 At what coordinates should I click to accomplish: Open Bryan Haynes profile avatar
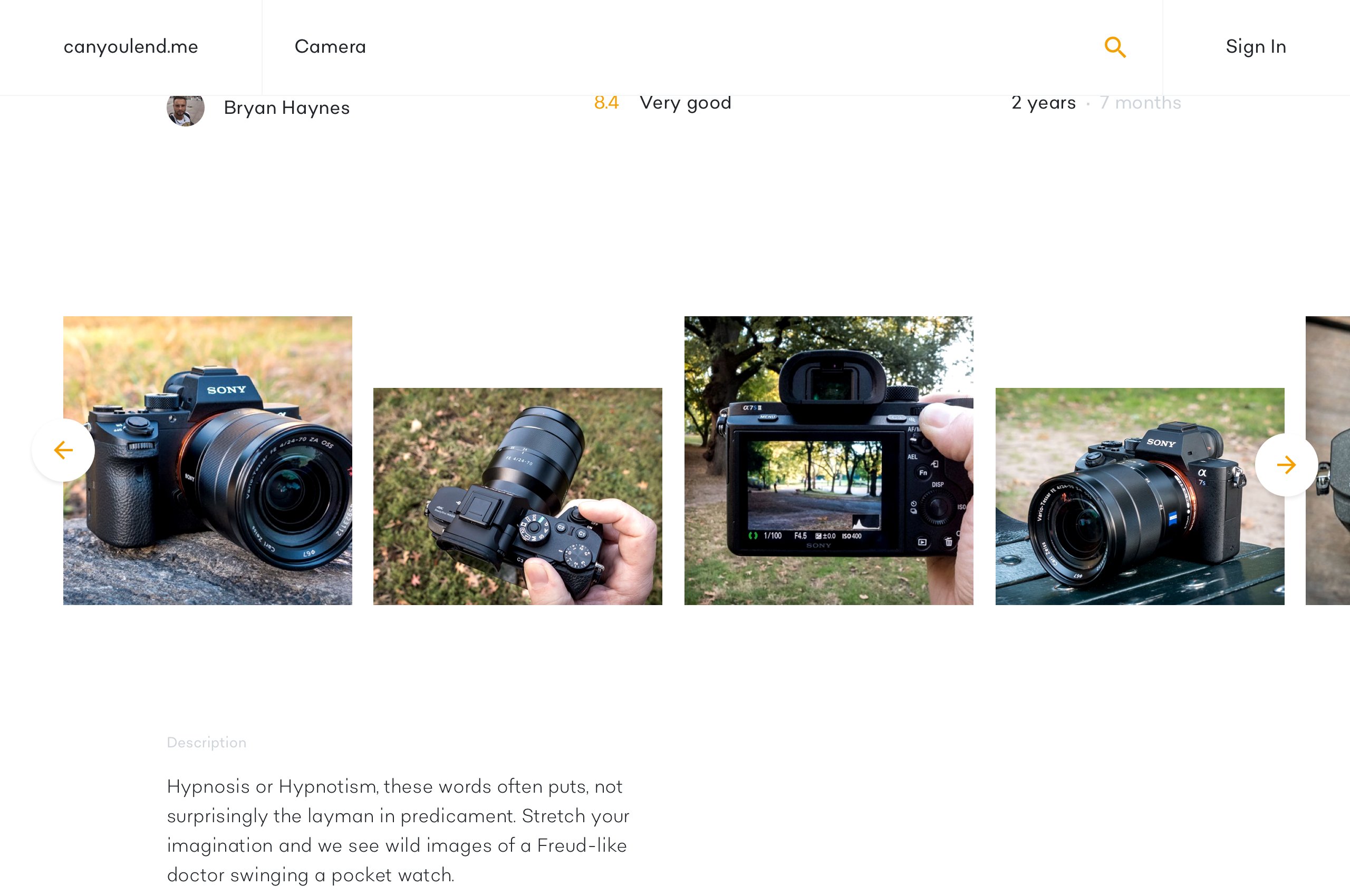pyautogui.click(x=185, y=109)
